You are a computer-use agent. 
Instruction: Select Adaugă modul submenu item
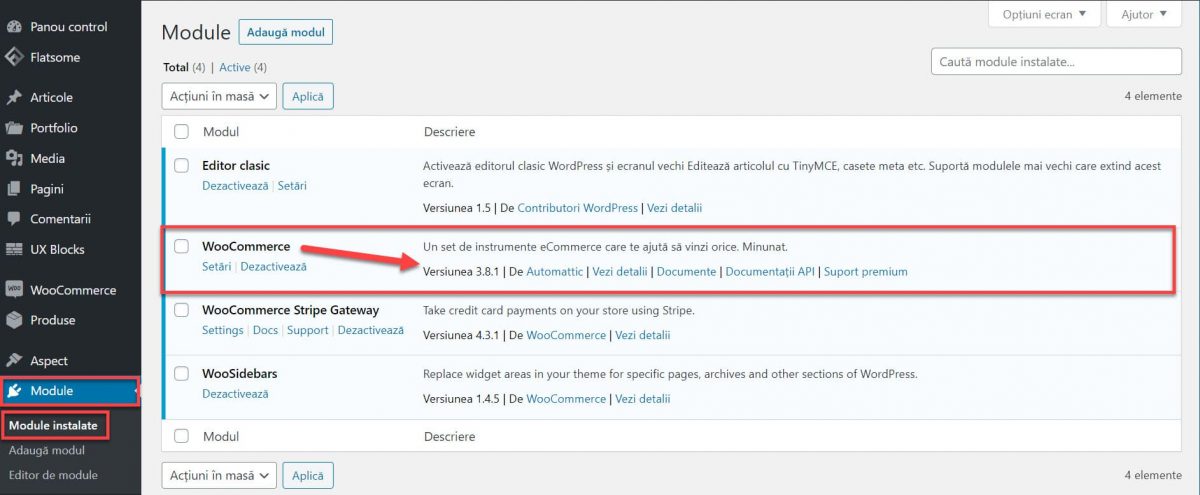(47, 450)
